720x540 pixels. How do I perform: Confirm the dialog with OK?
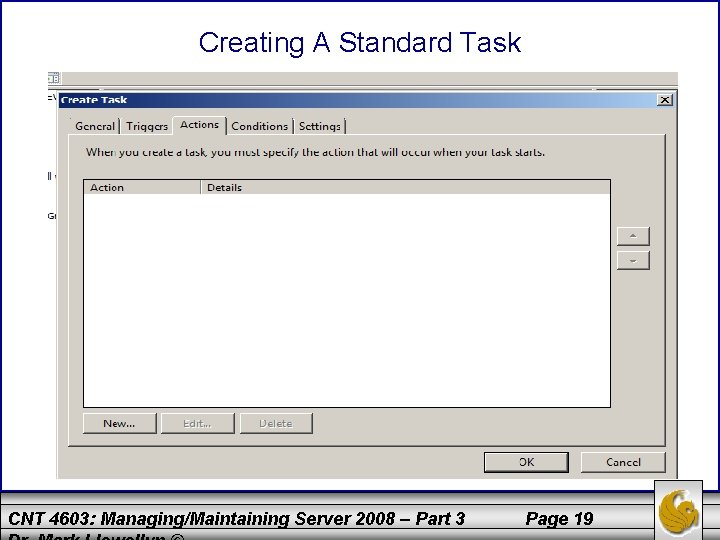(x=526, y=462)
